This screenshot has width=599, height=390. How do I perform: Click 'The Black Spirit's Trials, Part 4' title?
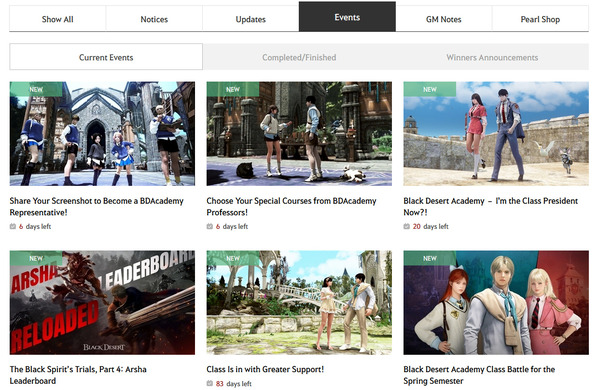click(78, 375)
